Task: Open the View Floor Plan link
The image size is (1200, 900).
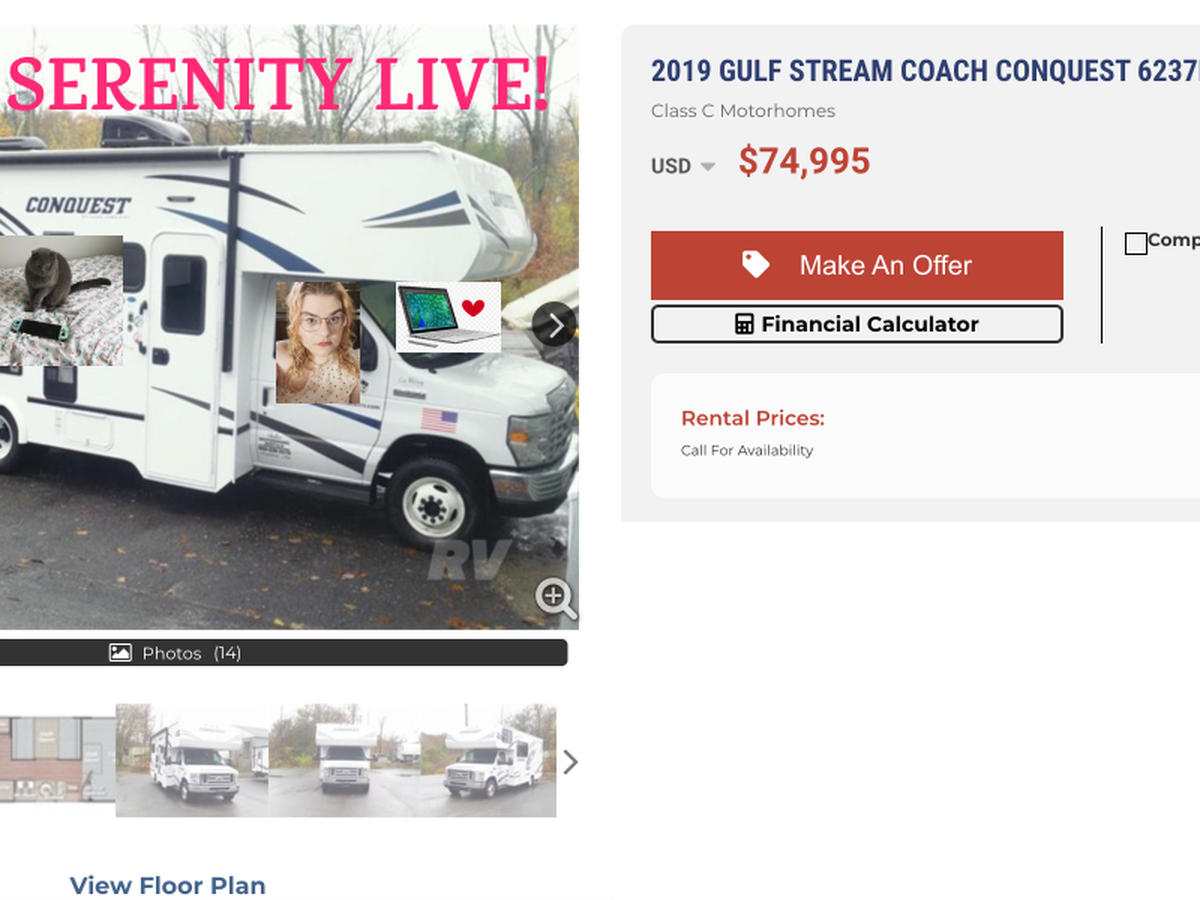Action: pyautogui.click(x=168, y=886)
